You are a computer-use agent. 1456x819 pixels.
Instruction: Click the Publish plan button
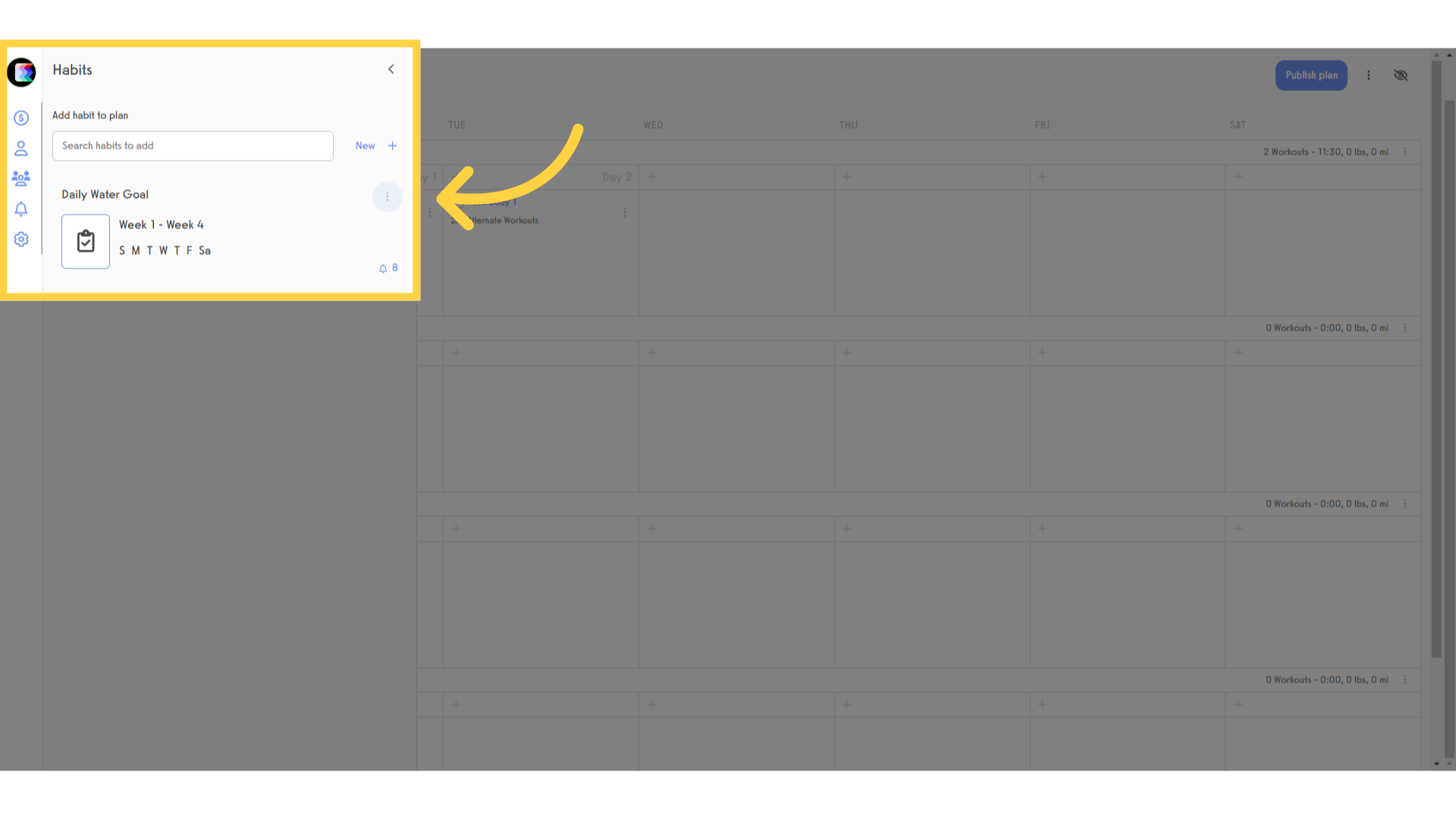(1311, 75)
